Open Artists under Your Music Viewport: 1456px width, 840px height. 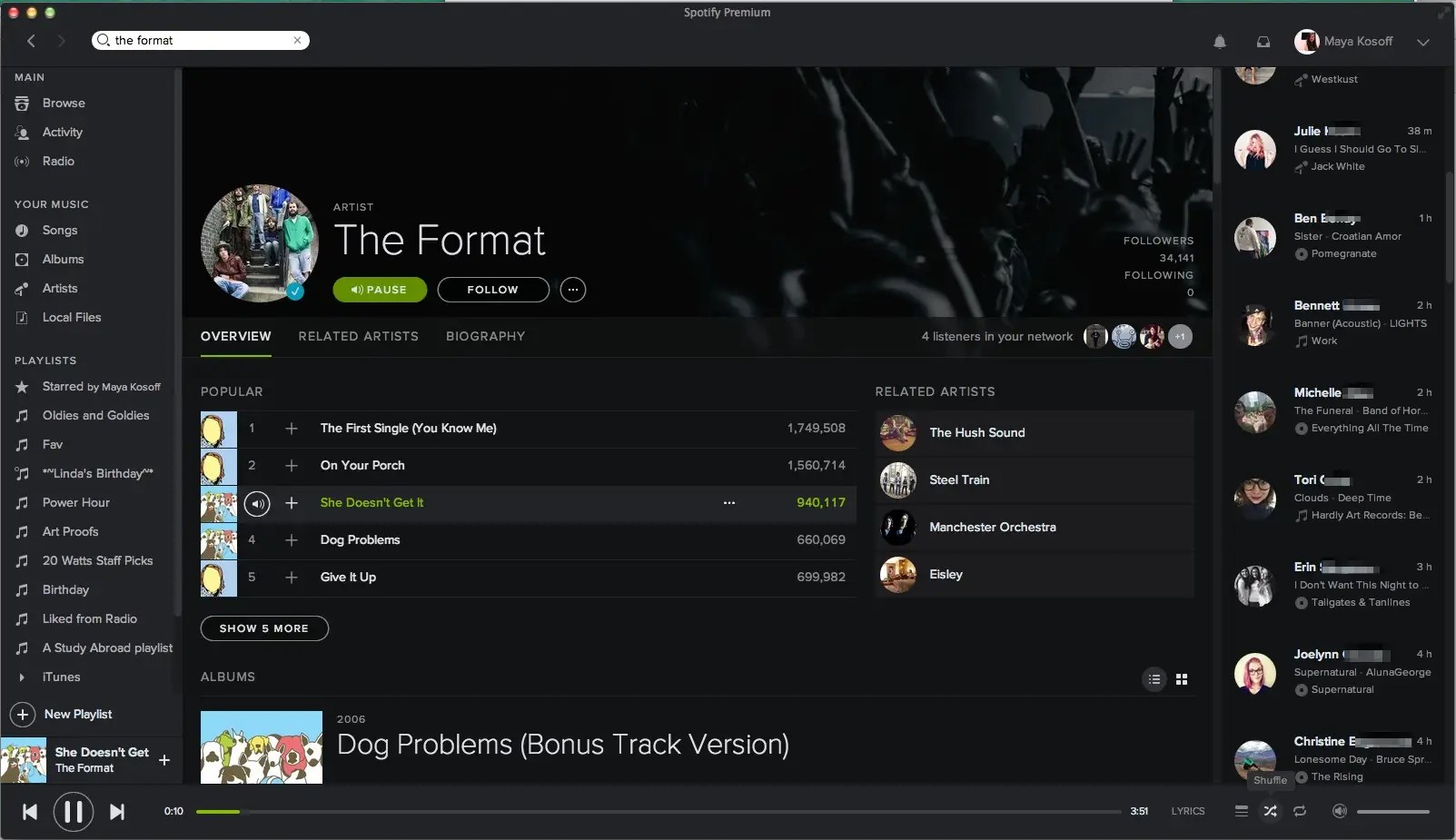click(x=60, y=288)
